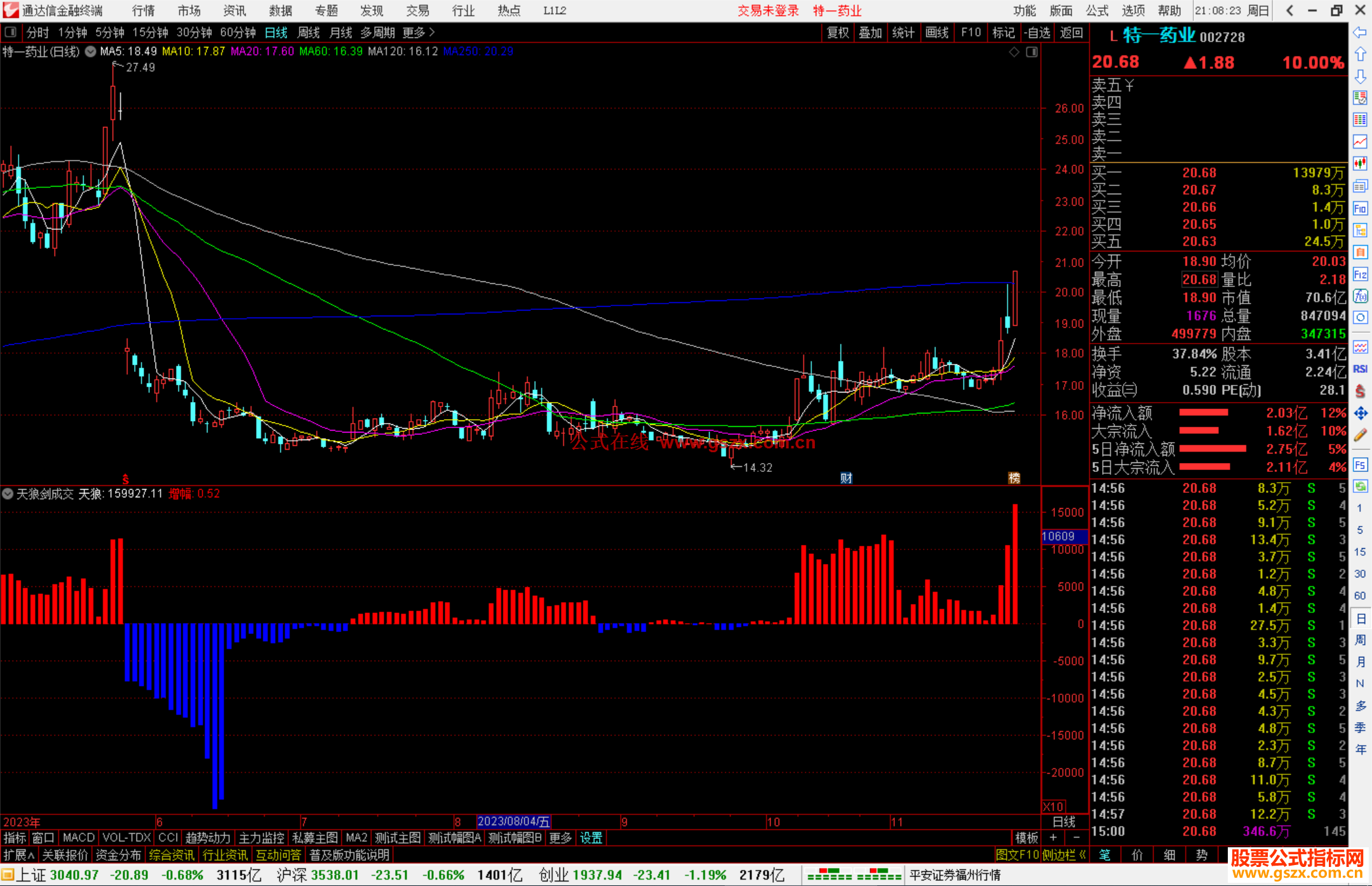Open the candlestick chart sidebar icon
The image size is (1372, 886).
pyautogui.click(x=1360, y=164)
